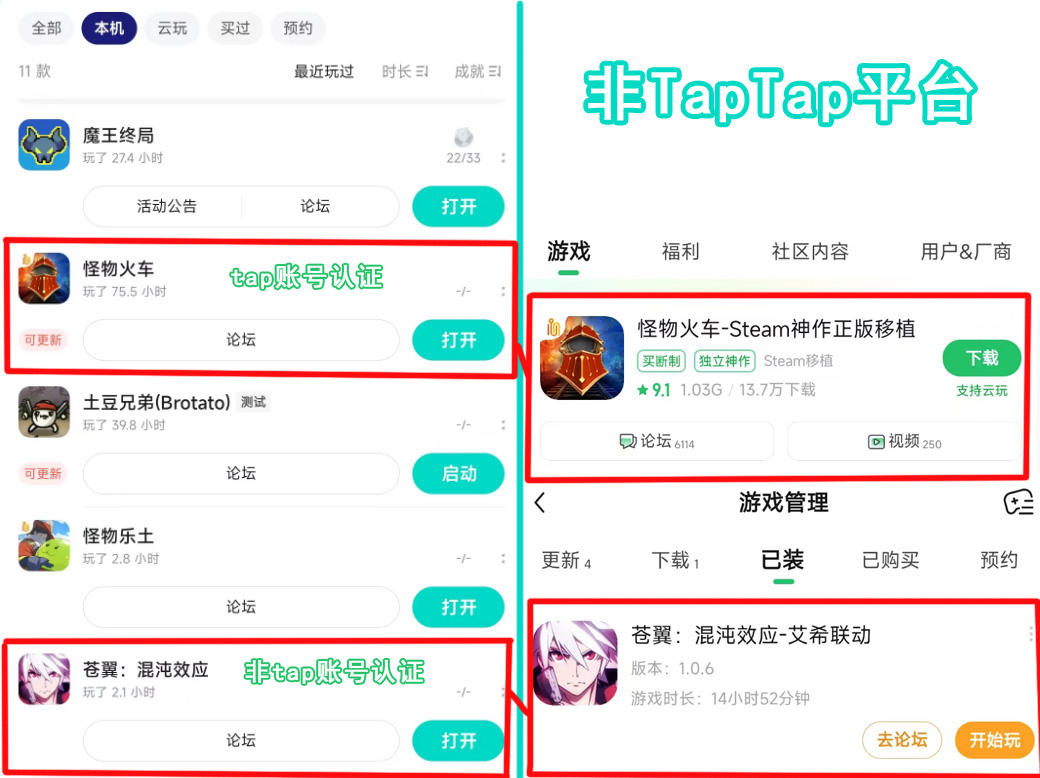
Task: Switch to the 已购买 tab
Action: tap(890, 560)
